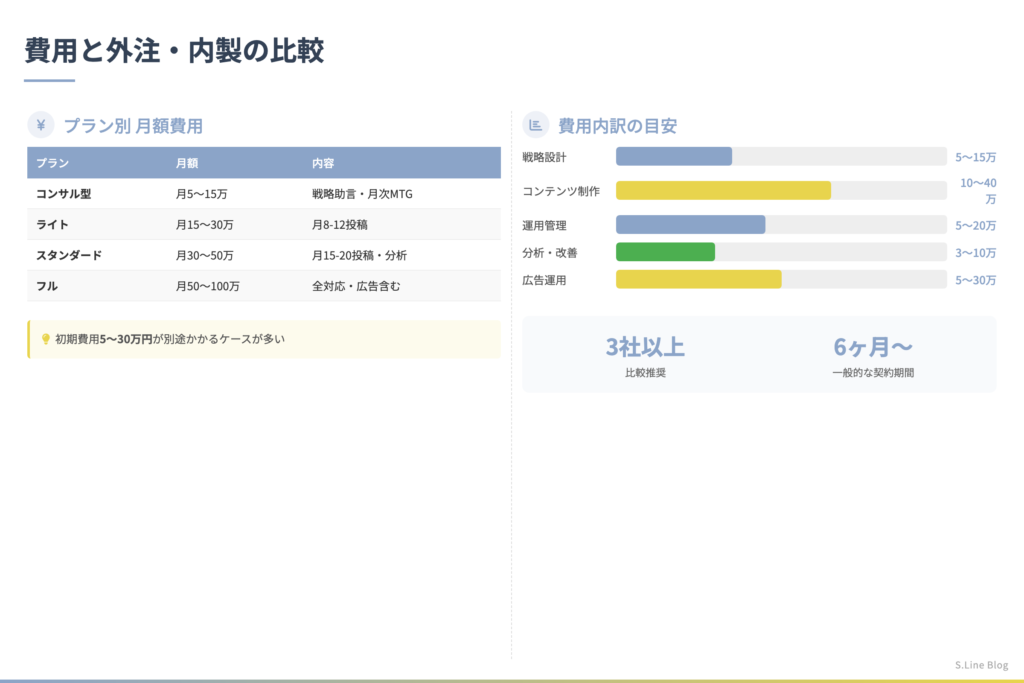Click the 6ヶ月〜 statistic
Image resolution: width=1024 pixels, height=683 pixels.
[872, 347]
